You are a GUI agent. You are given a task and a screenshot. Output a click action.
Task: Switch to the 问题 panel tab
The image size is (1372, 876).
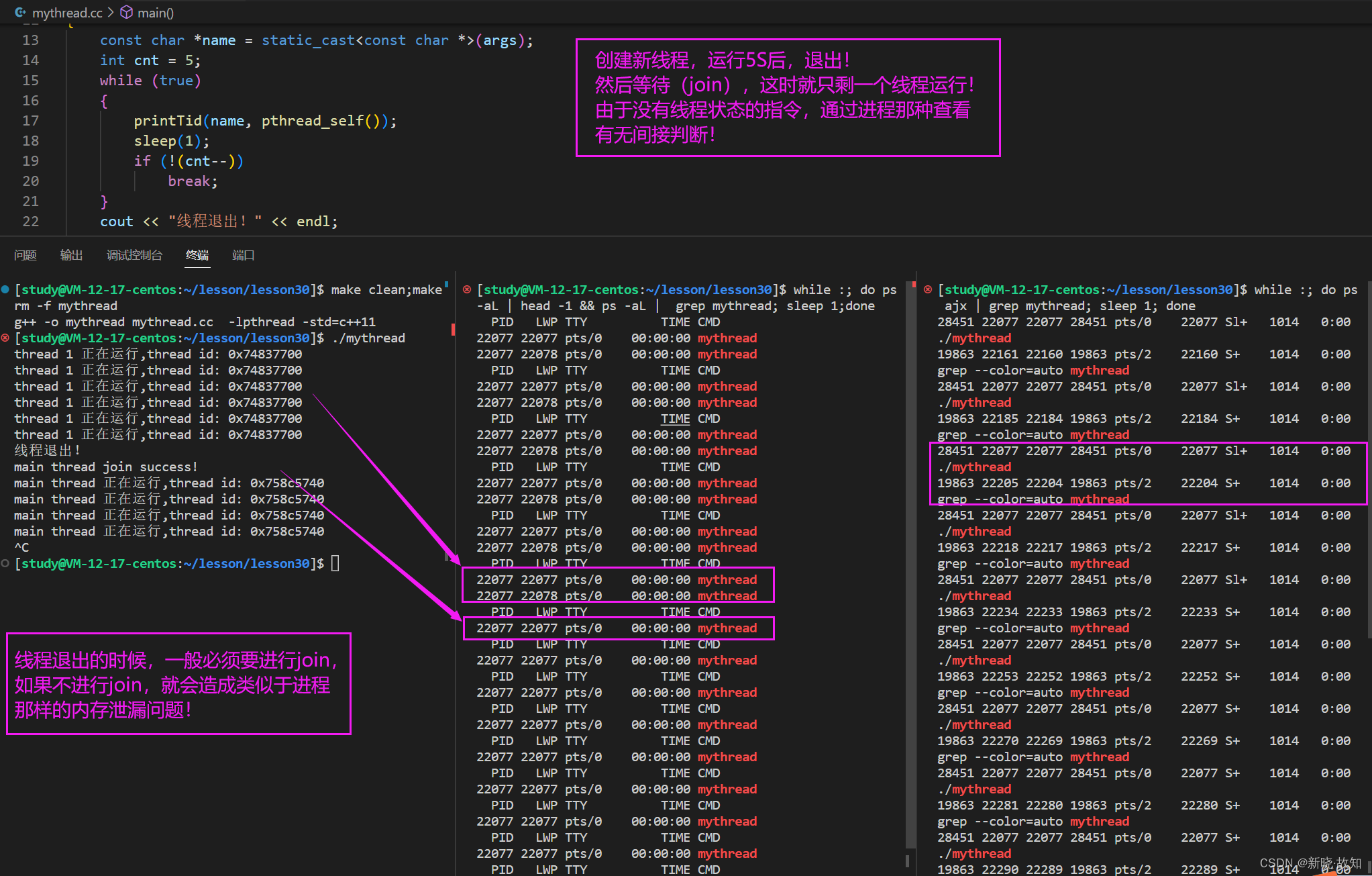tap(25, 255)
